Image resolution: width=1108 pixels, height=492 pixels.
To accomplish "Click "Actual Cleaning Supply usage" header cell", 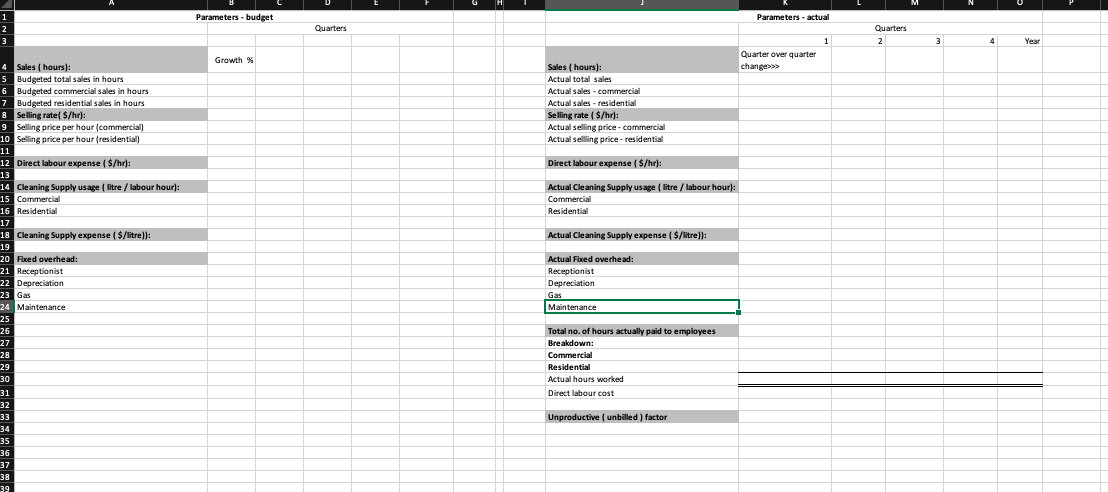I will click(x=642, y=187).
